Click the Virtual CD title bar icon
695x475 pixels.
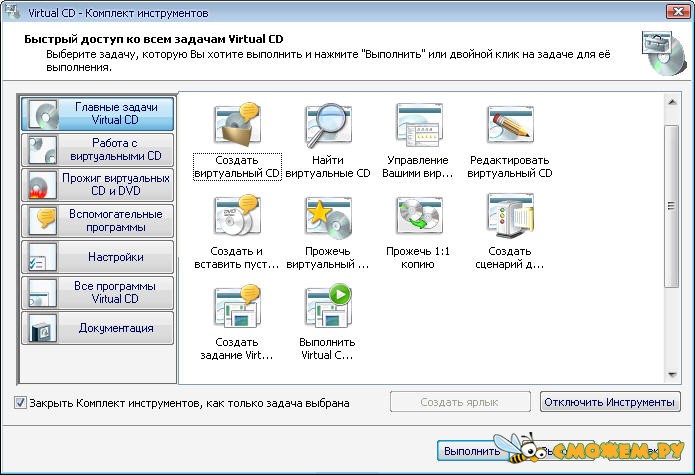pyautogui.click(x=12, y=12)
